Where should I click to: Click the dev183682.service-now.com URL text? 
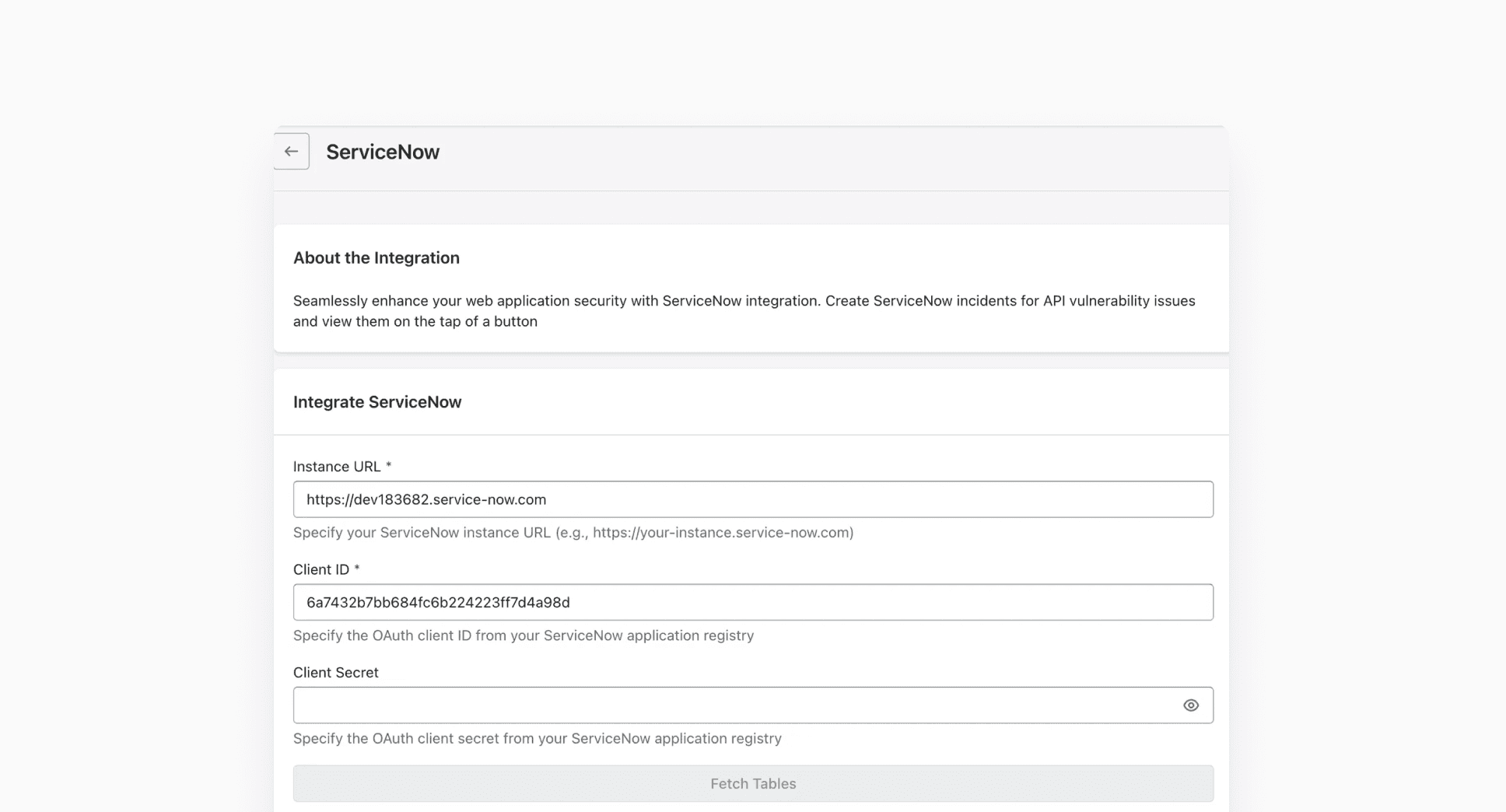pyautogui.click(x=426, y=499)
